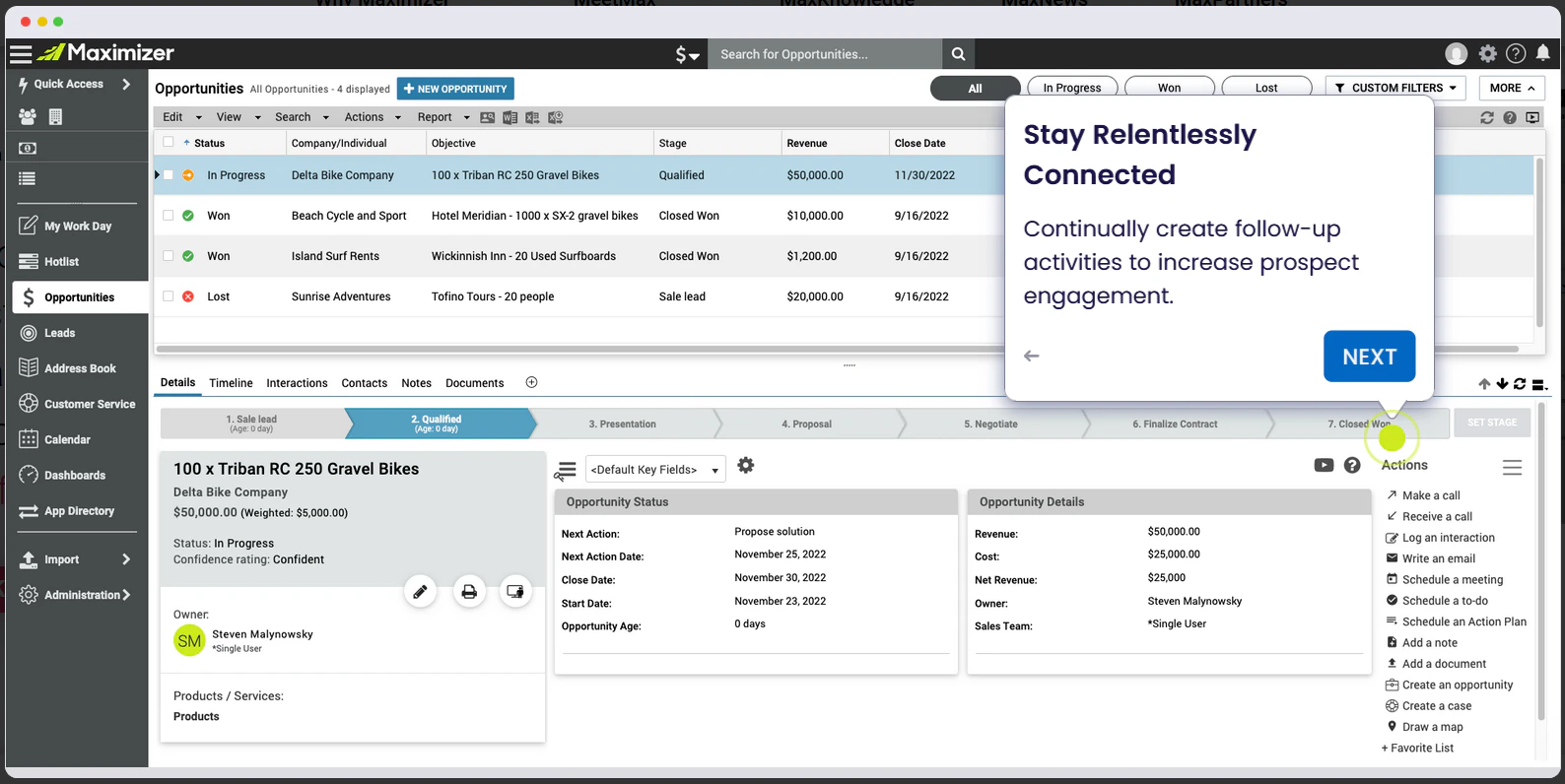This screenshot has height=784, width=1565.
Task: Expand the Quick Access sidebar chevron
Action: pos(126,85)
